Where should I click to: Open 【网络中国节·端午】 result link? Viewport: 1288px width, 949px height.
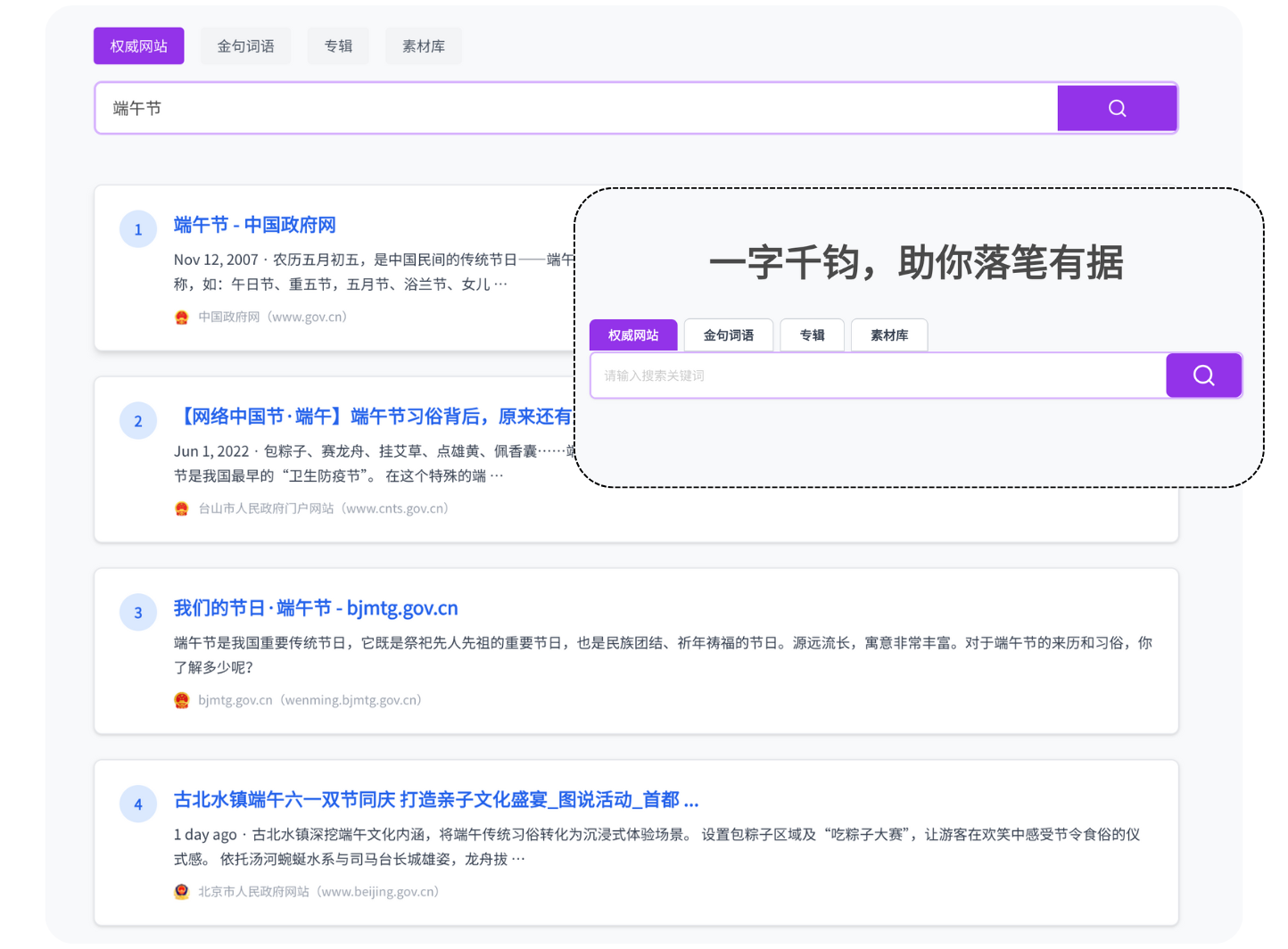point(375,417)
